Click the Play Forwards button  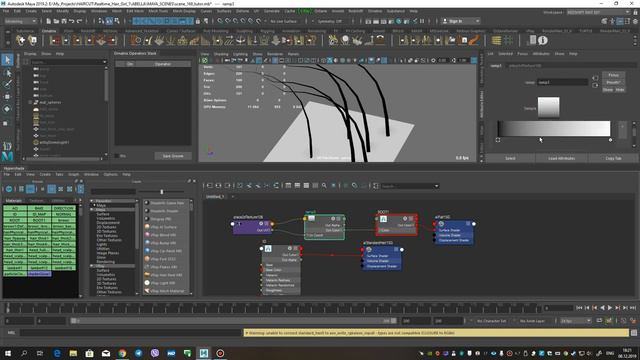pyautogui.click(x=610, y=308)
